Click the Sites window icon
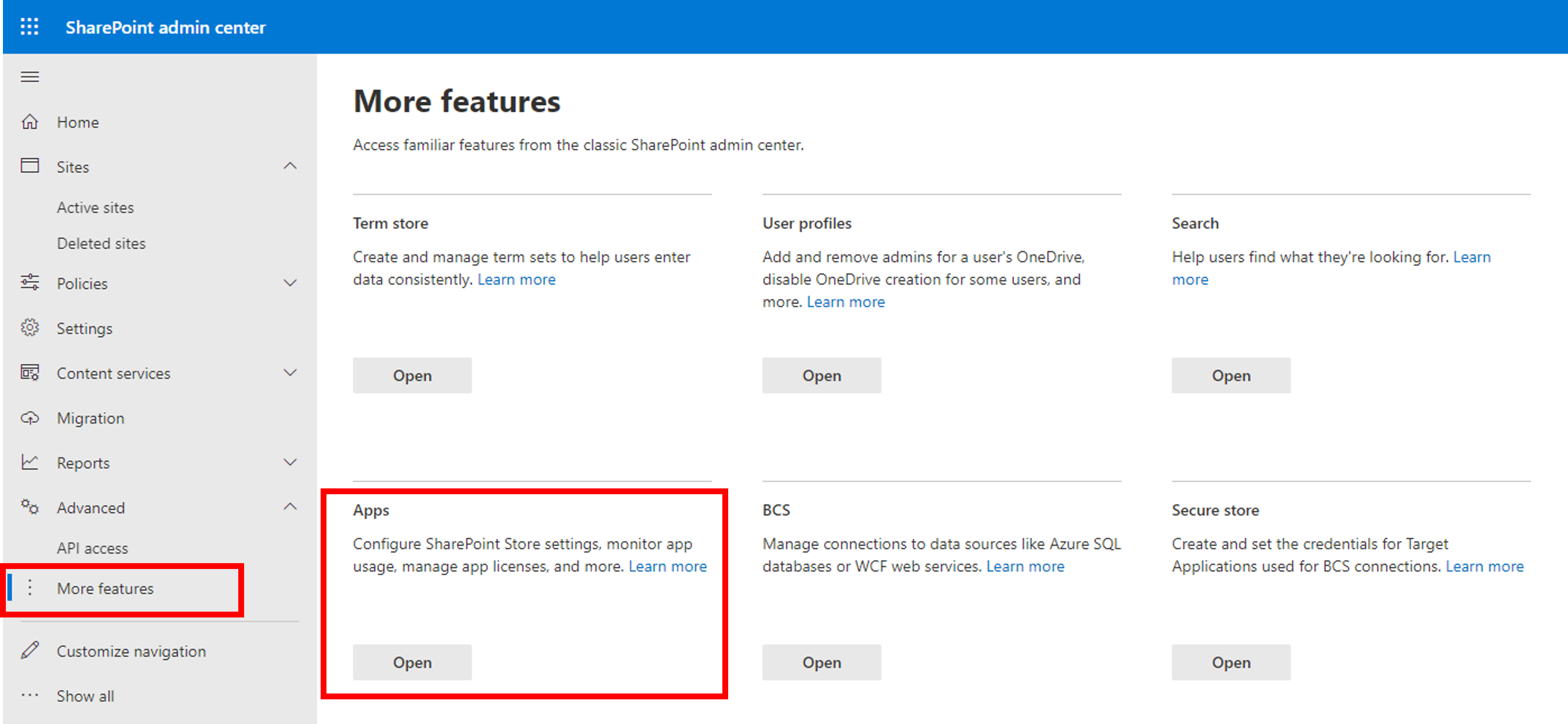The height and width of the screenshot is (724, 1568). (x=30, y=165)
